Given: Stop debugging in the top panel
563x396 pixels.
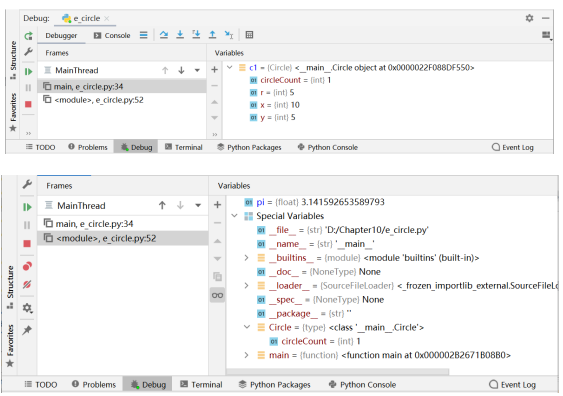Looking at the screenshot, I should pyautogui.click(x=28, y=104).
